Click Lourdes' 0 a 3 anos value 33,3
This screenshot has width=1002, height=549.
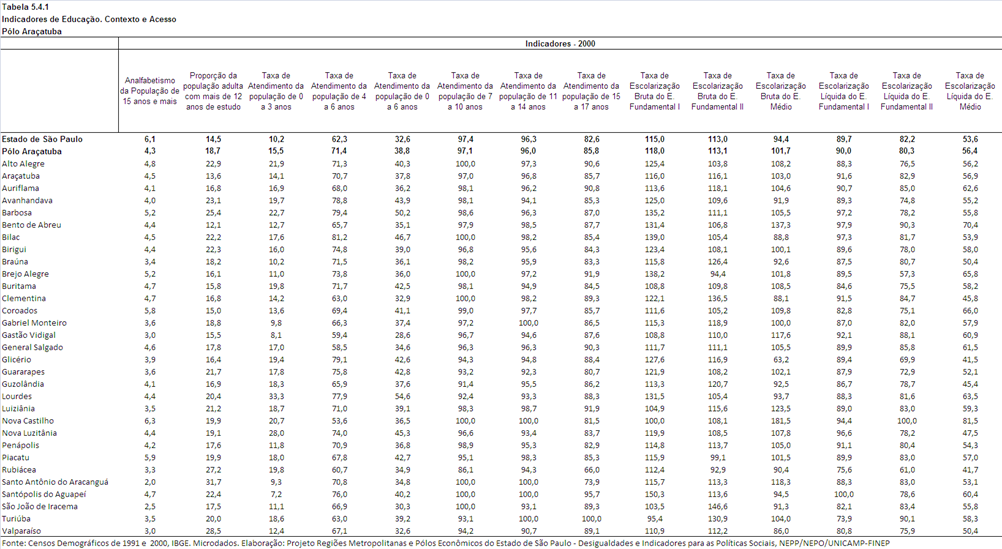coord(275,397)
